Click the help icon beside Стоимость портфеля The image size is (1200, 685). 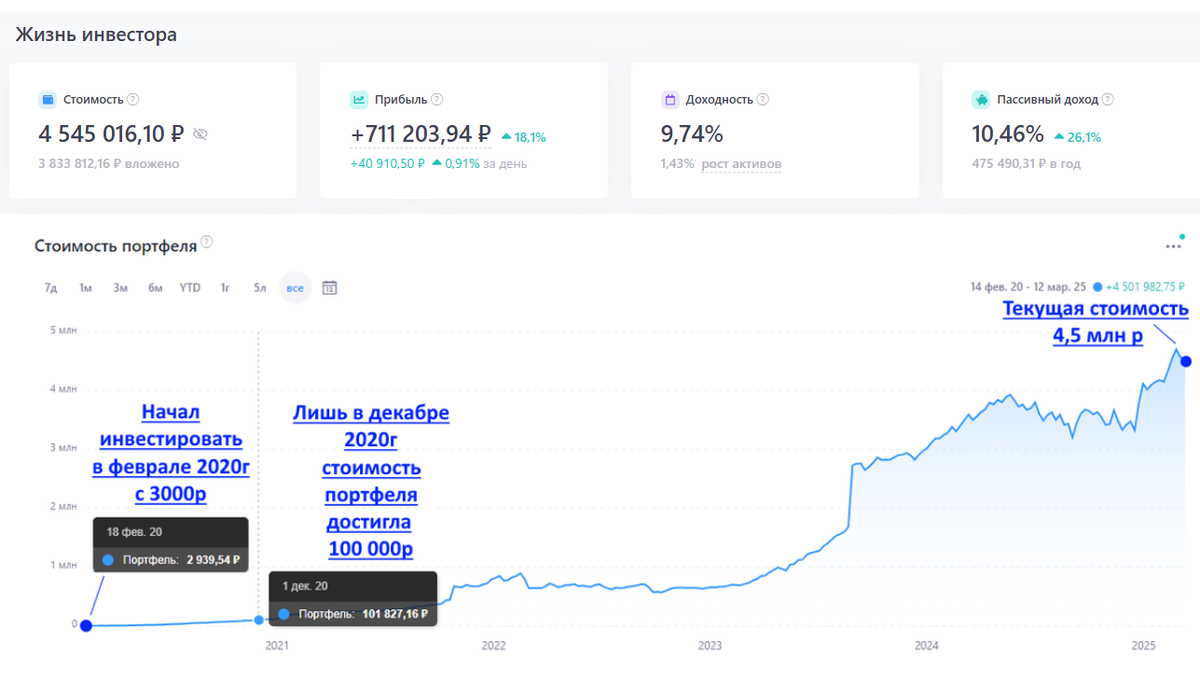click(x=207, y=243)
